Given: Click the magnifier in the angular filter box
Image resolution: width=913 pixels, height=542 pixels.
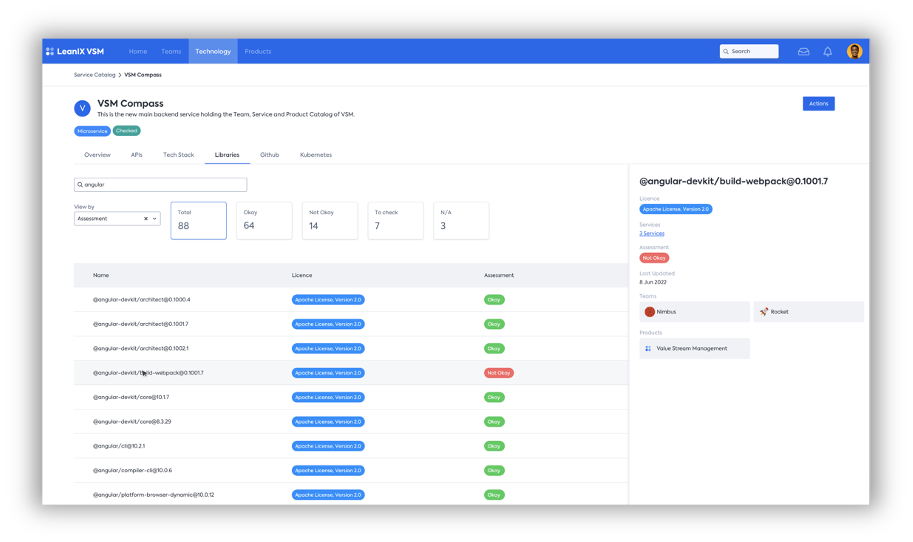Looking at the screenshot, I should (80, 185).
